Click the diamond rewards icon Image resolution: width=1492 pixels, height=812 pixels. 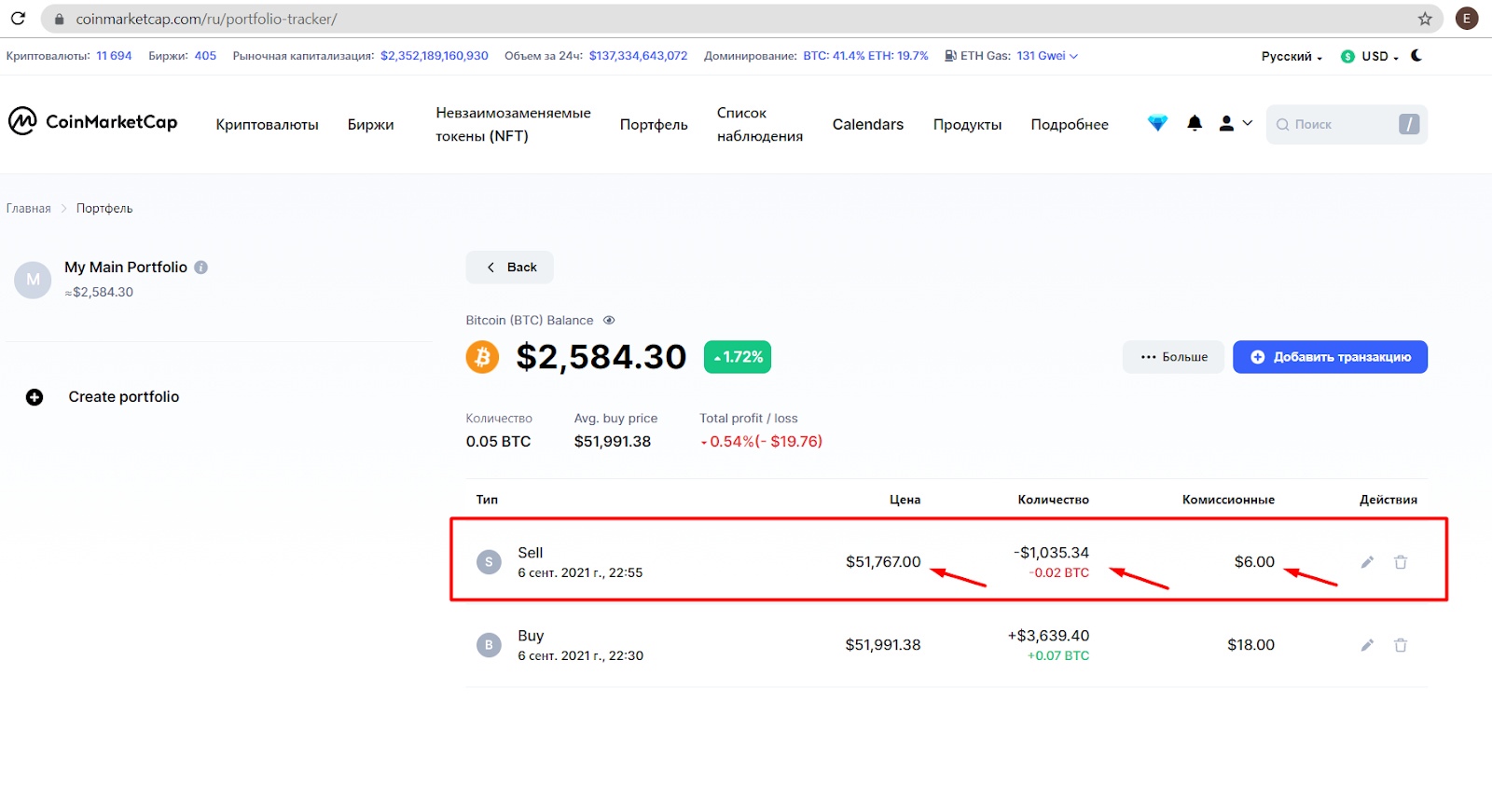point(1157,123)
